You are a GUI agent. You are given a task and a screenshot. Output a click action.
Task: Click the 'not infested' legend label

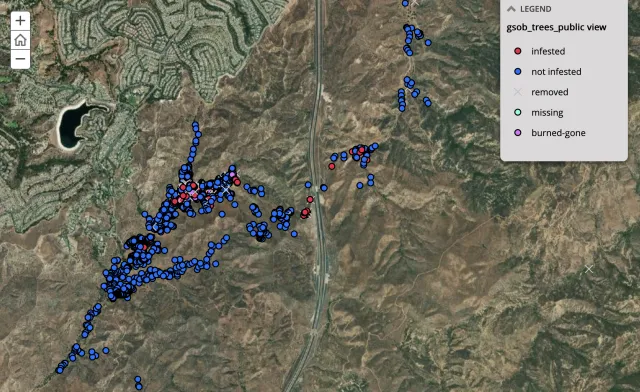[x=556, y=72]
